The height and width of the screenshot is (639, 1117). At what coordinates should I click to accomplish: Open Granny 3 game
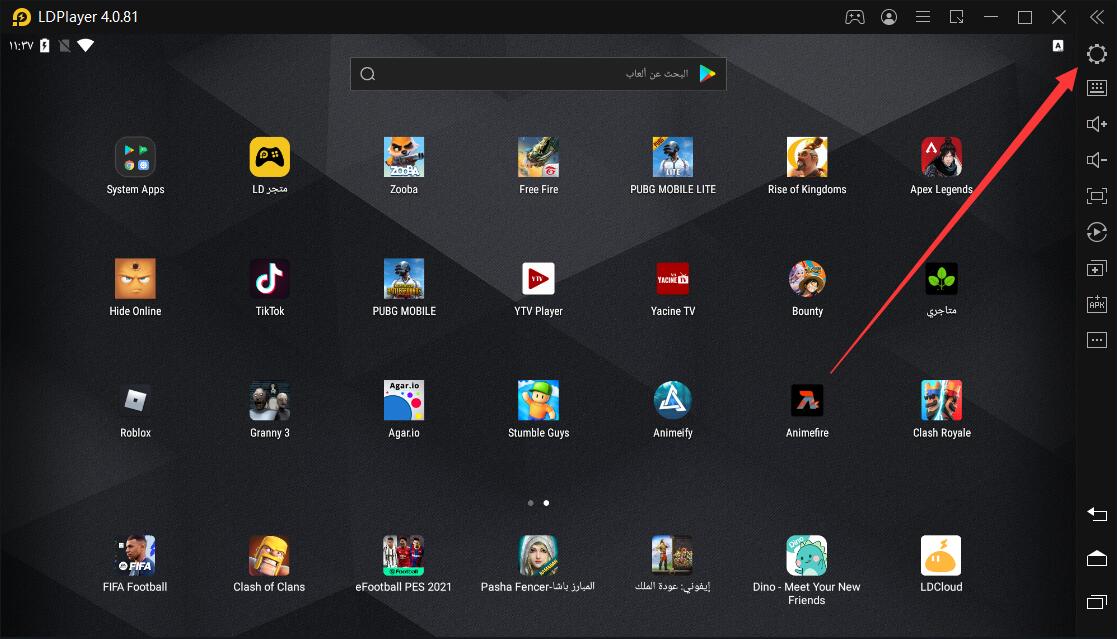pyautogui.click(x=269, y=400)
